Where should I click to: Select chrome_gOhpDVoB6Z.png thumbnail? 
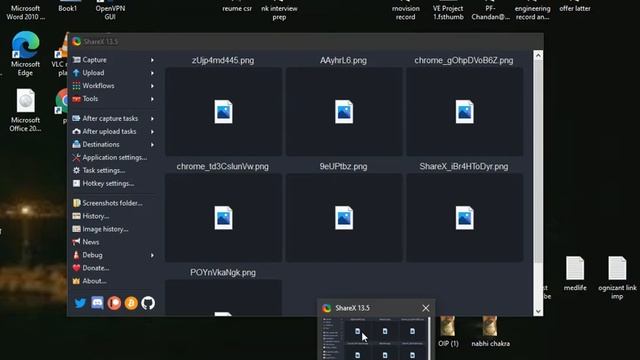tap(464, 112)
